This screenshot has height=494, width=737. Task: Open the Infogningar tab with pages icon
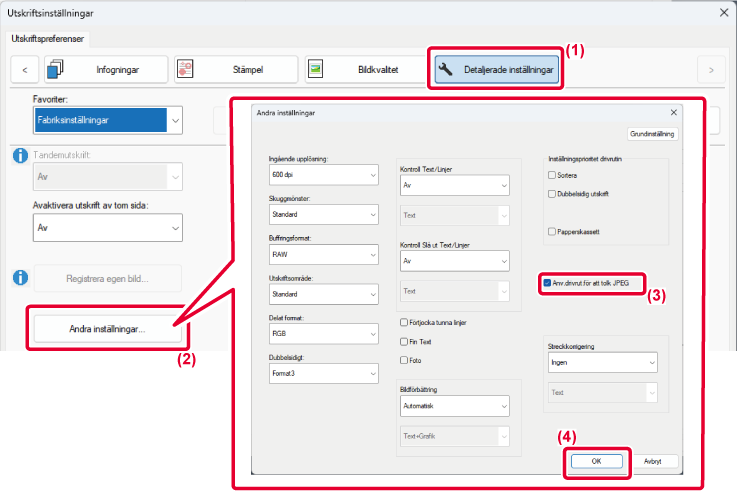coord(56,69)
